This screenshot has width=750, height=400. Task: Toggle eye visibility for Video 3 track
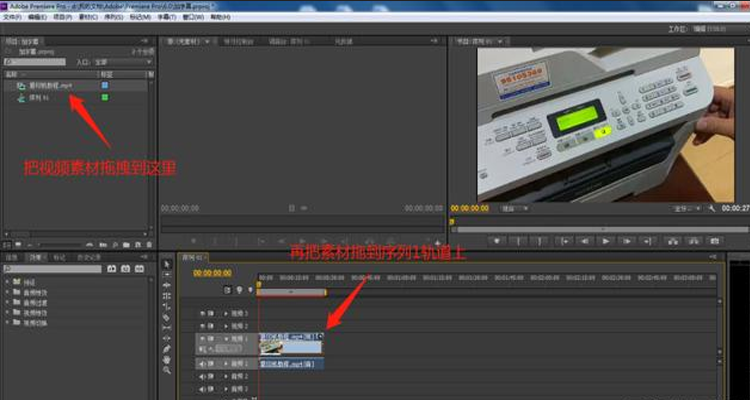coord(202,313)
